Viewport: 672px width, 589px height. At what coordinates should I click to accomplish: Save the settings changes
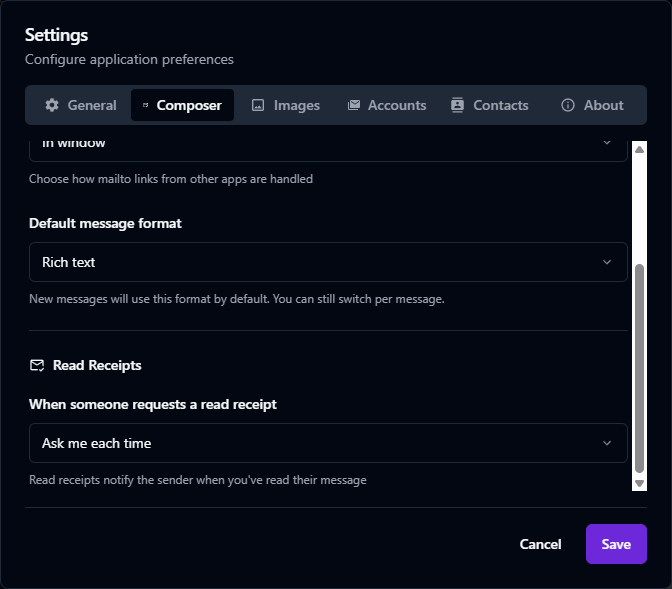(616, 544)
